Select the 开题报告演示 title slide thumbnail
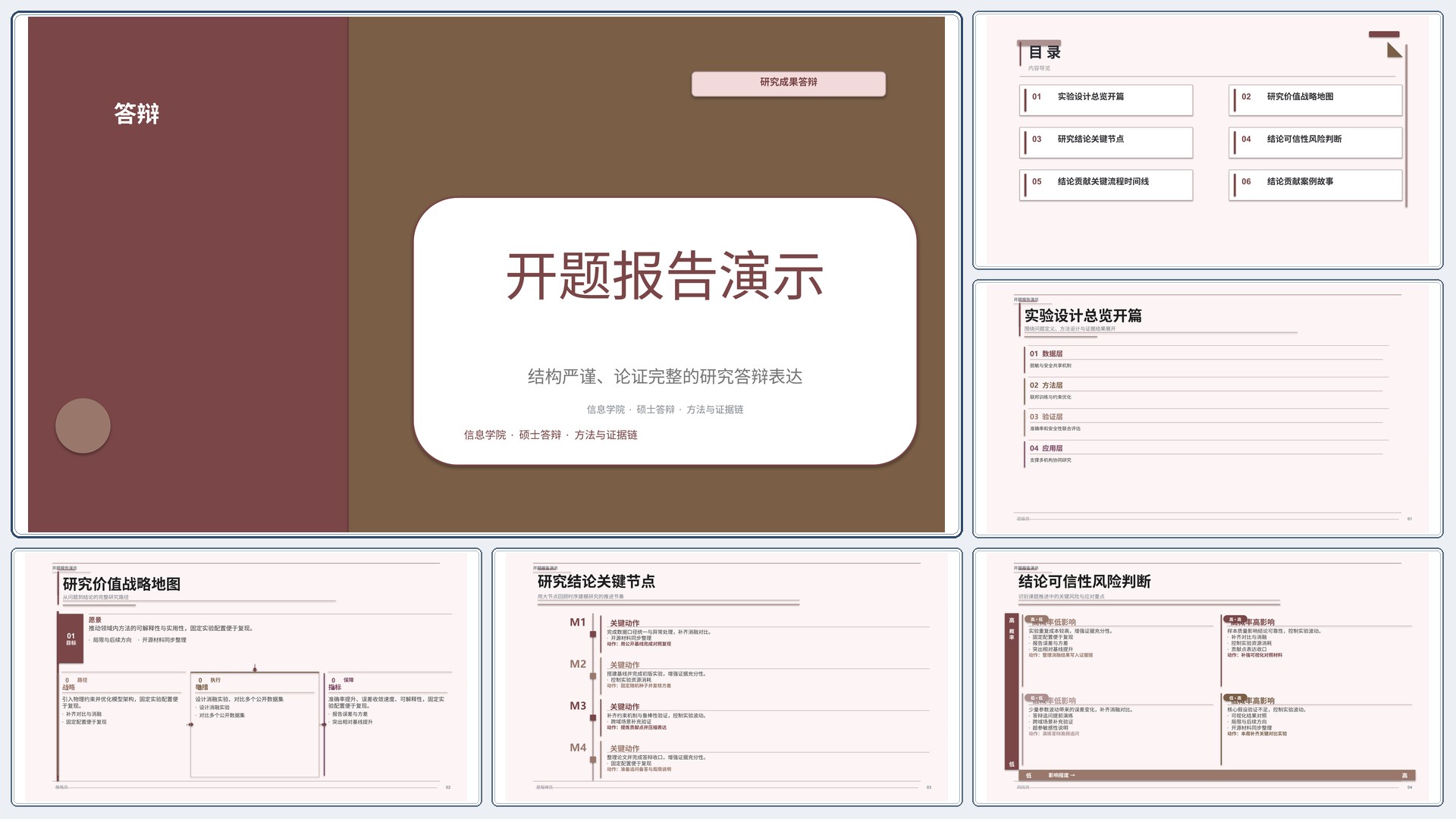Viewport: 1456px width, 819px height. (x=486, y=274)
